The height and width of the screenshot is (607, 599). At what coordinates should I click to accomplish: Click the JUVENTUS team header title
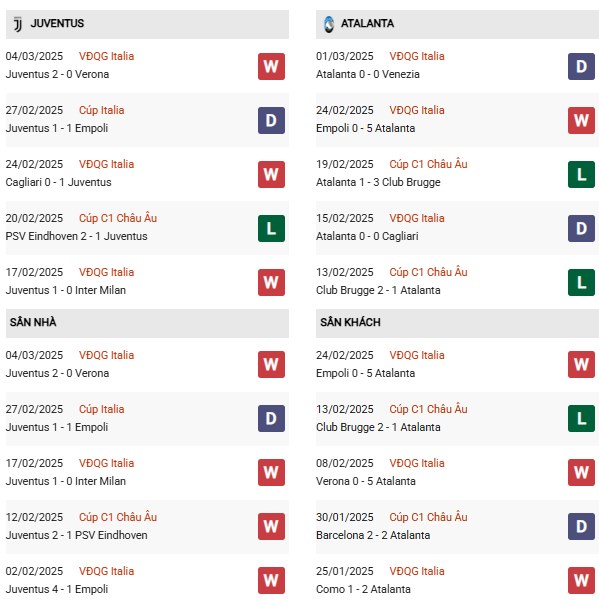tap(57, 24)
